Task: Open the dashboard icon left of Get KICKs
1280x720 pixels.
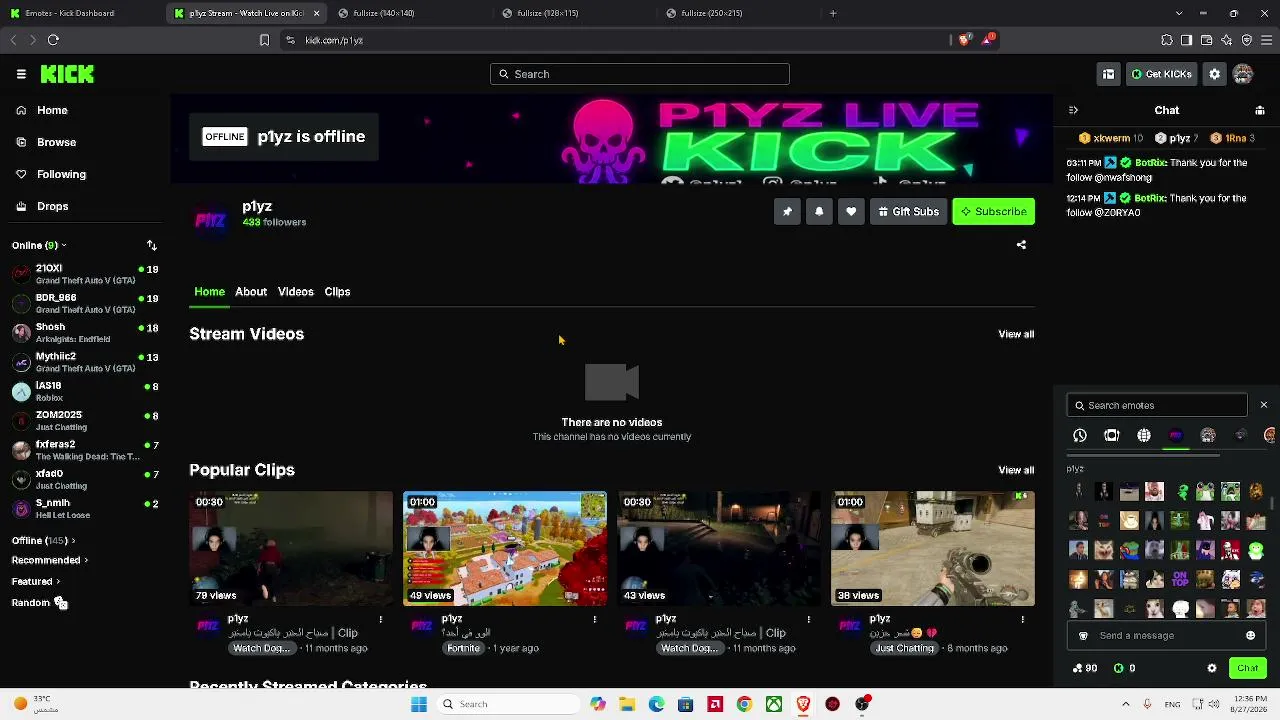Action: tap(1108, 74)
